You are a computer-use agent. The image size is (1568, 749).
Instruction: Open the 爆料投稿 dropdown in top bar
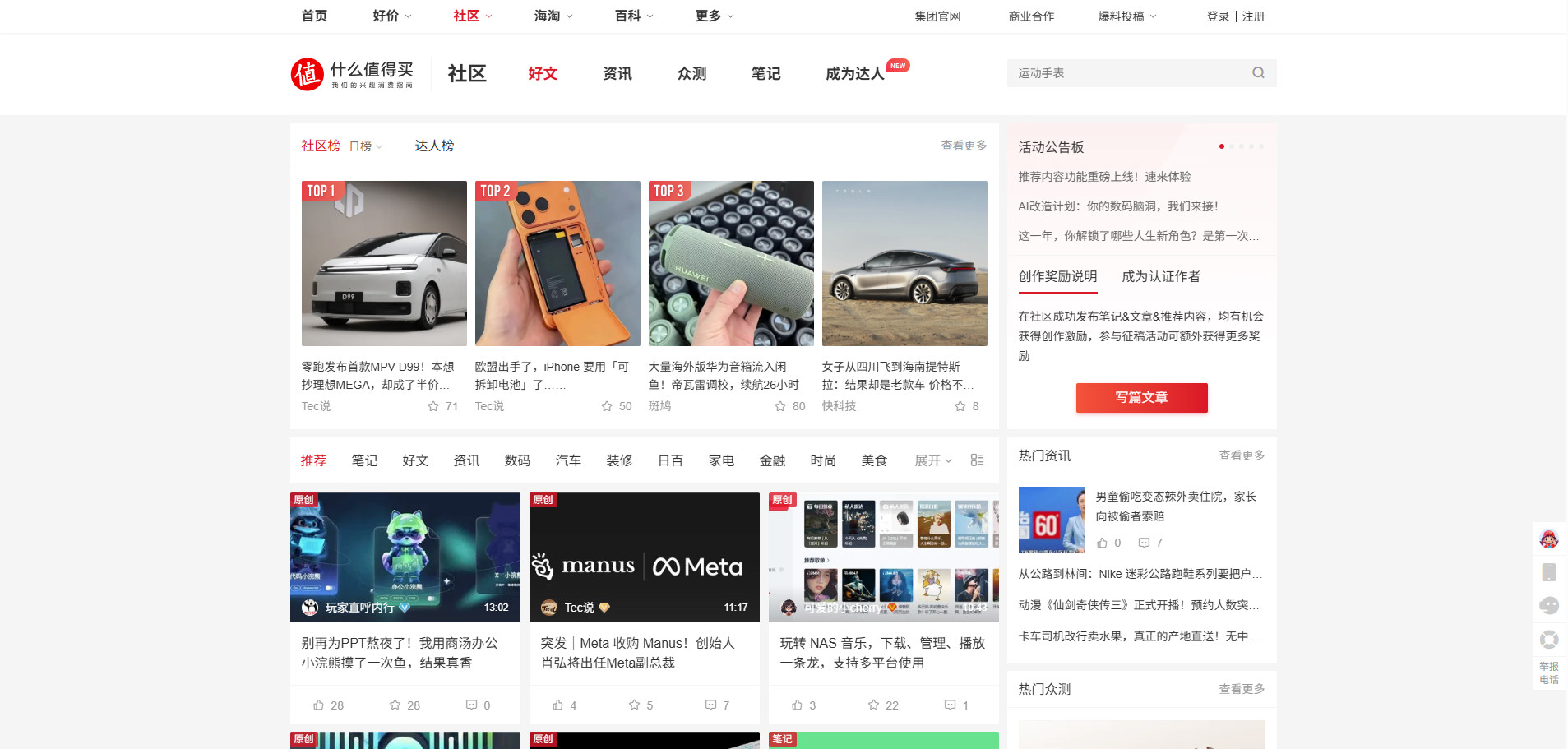(1126, 16)
